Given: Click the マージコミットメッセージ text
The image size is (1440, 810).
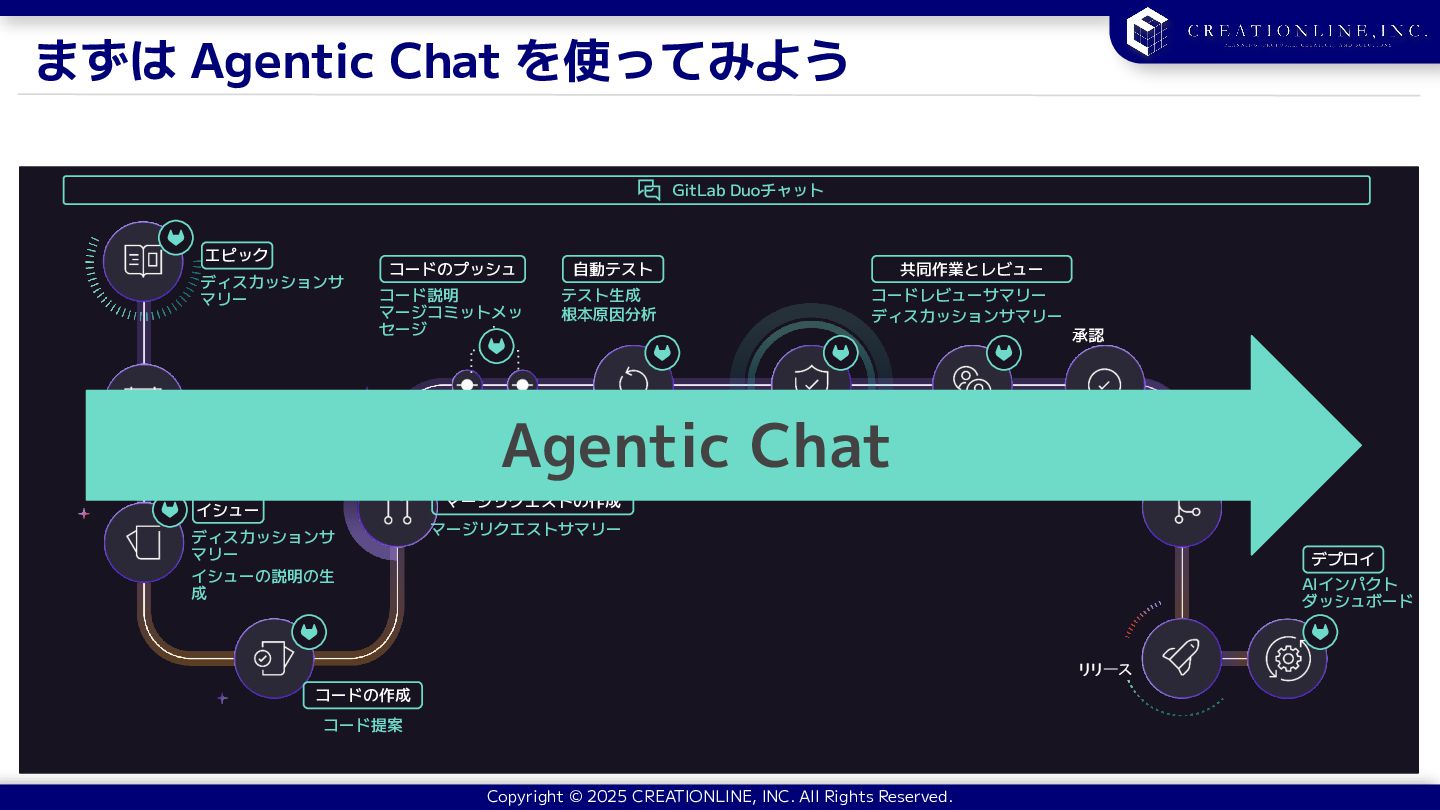Looking at the screenshot, I should point(450,320).
